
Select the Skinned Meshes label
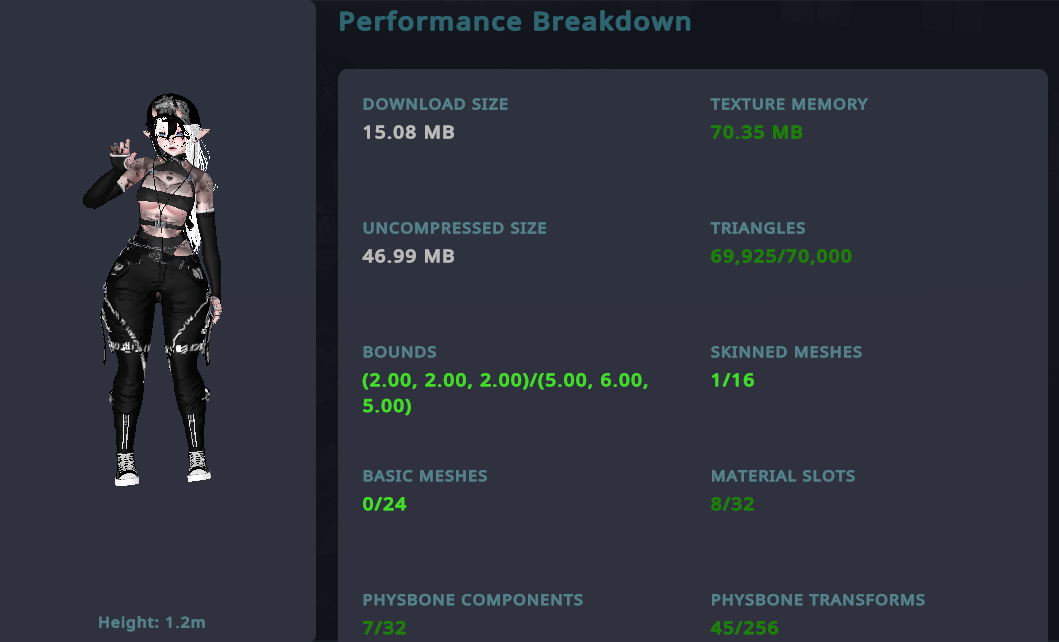(x=786, y=352)
